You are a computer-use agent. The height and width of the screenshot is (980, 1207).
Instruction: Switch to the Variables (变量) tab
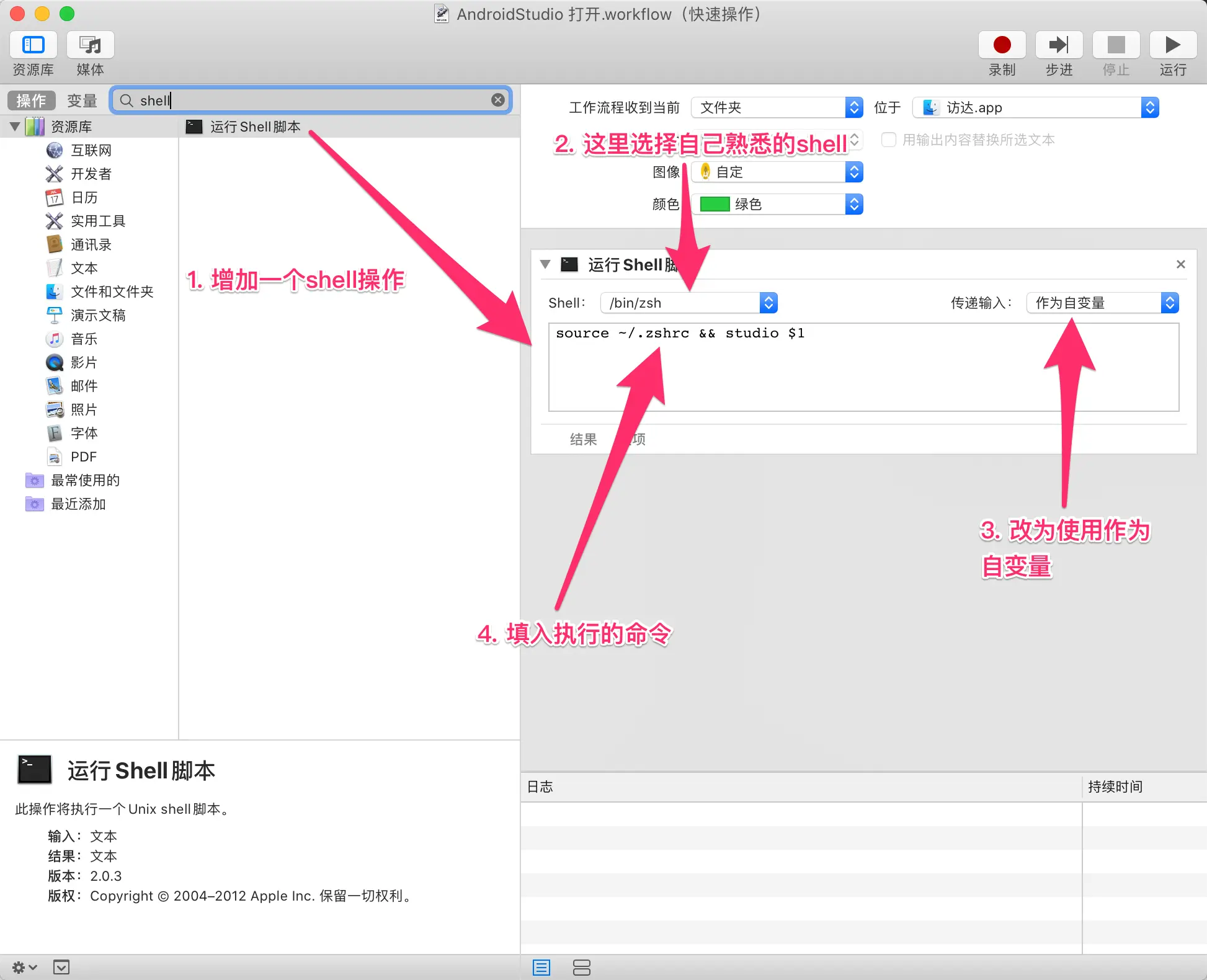(82, 100)
